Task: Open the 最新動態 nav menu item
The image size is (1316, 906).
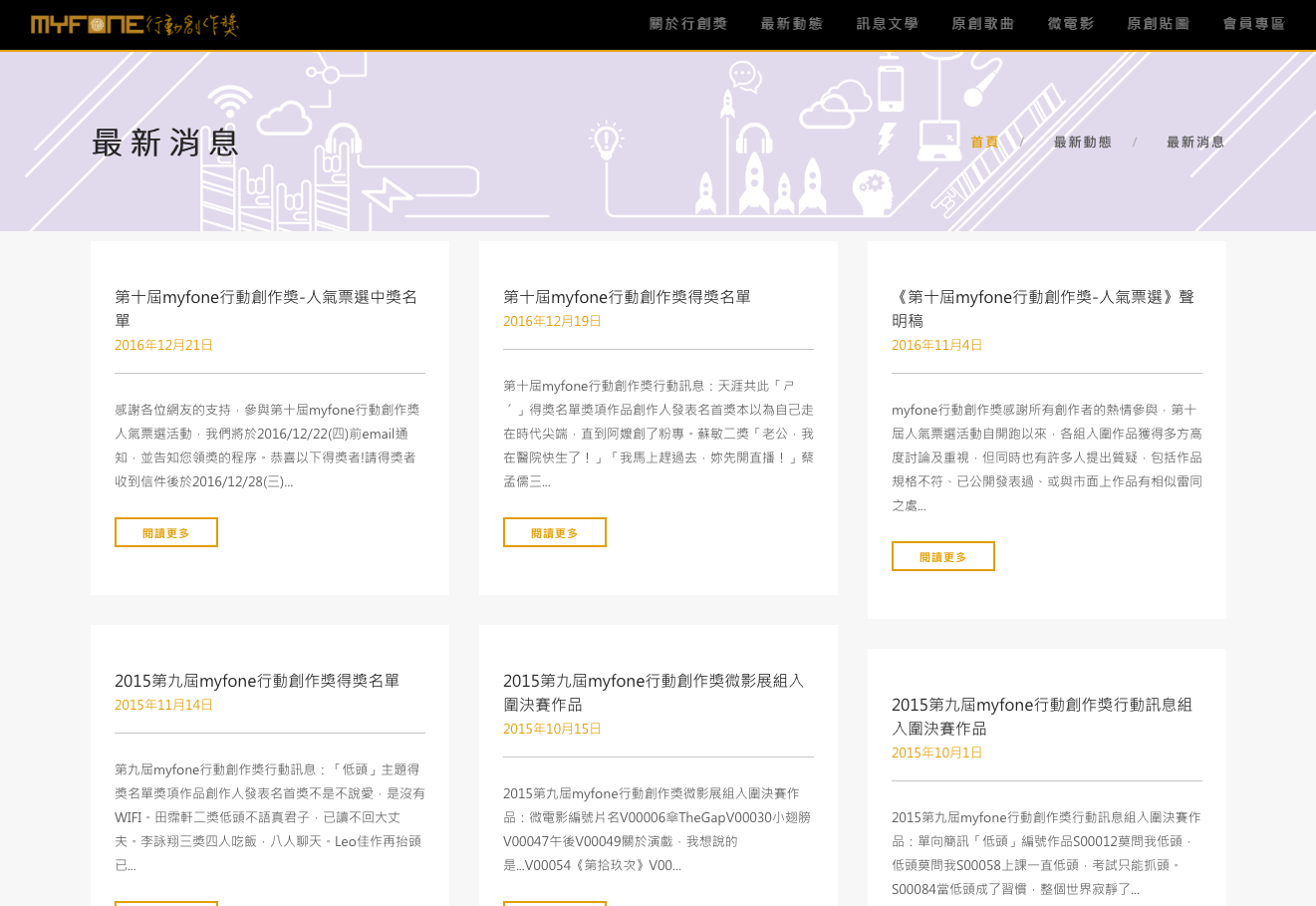Action: tap(792, 24)
